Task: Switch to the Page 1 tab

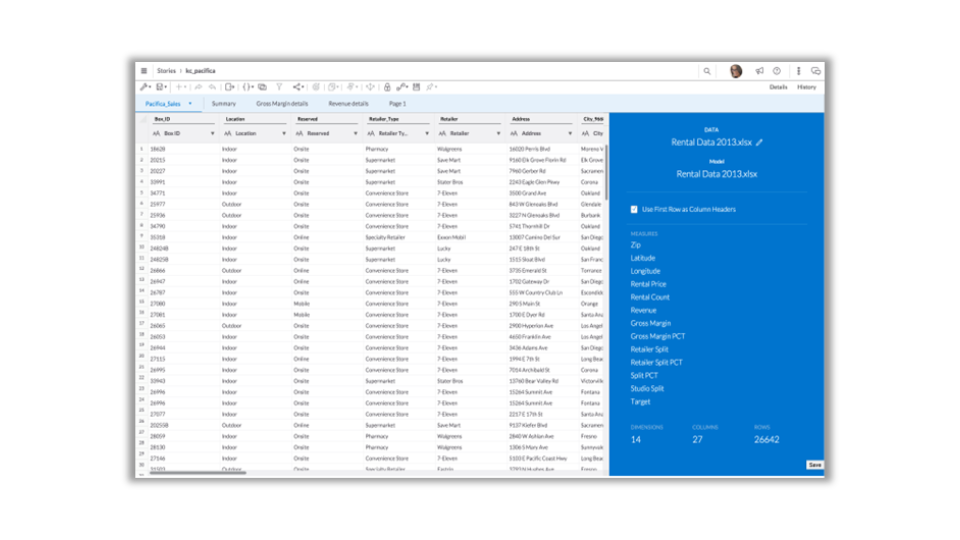Action: tap(397, 103)
